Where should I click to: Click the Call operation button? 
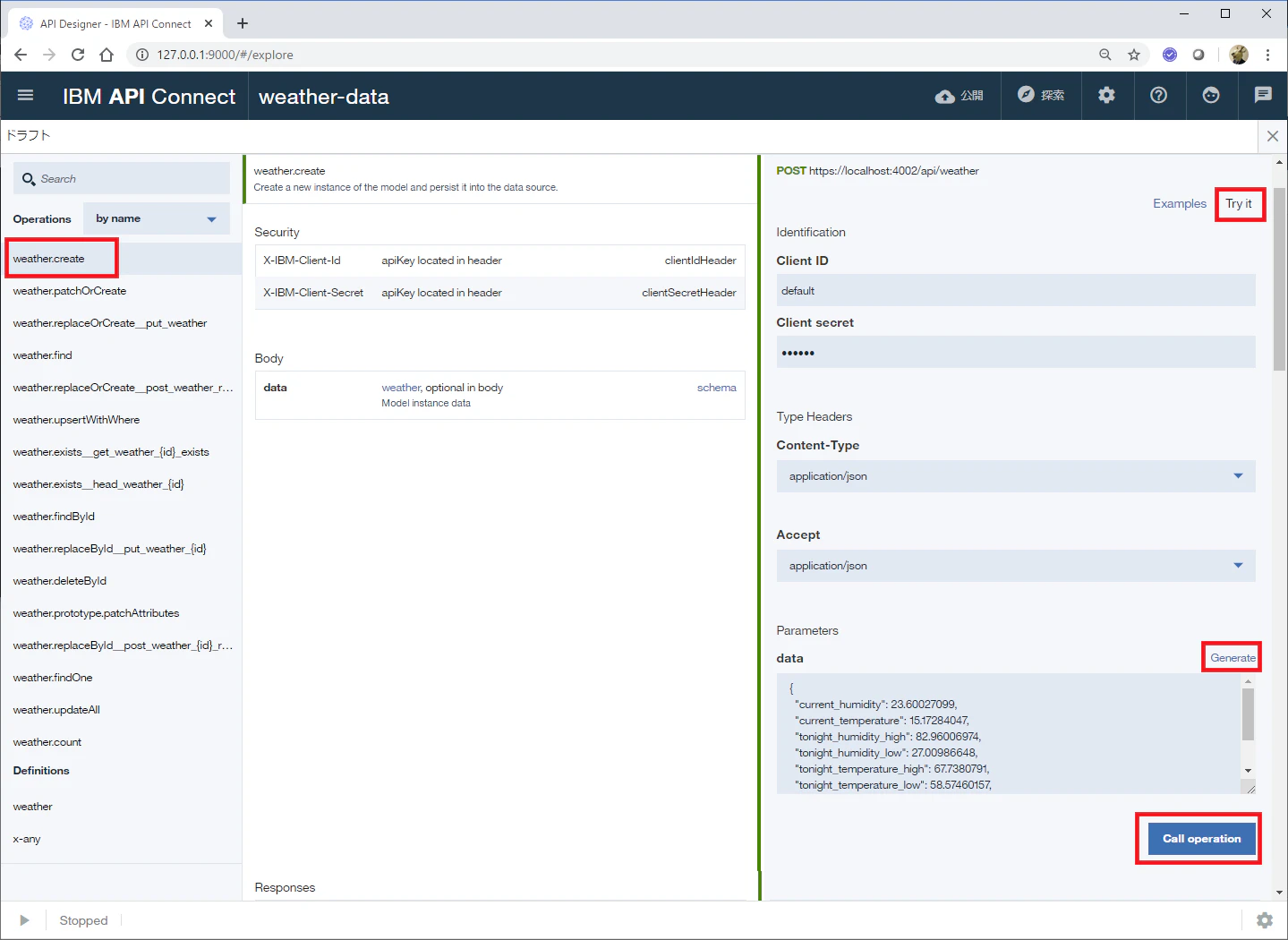click(1201, 839)
